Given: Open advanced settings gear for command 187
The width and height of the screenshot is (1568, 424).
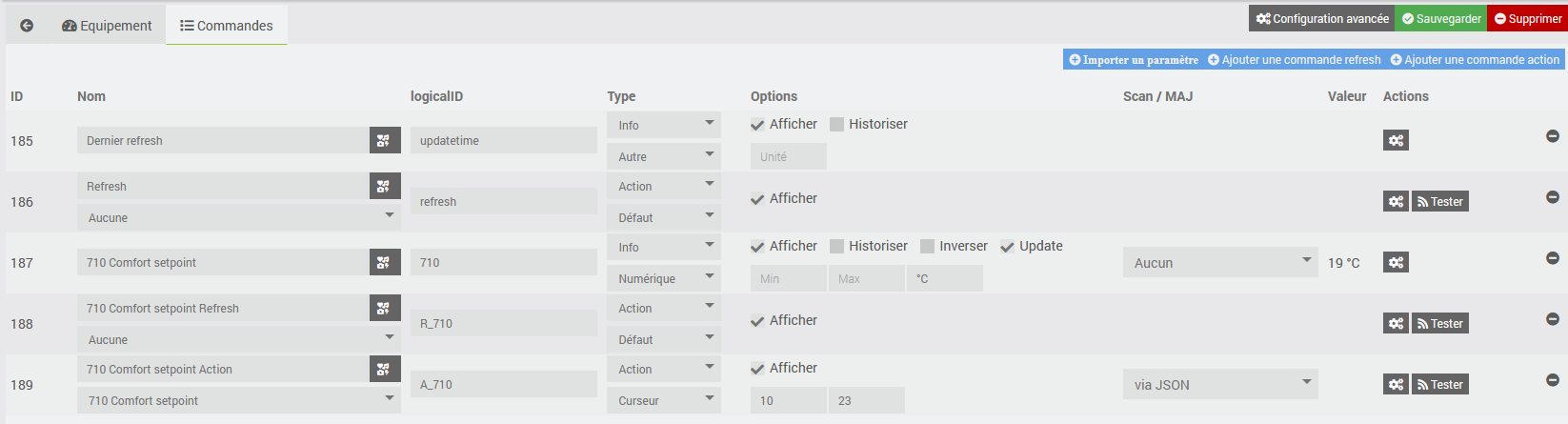Looking at the screenshot, I should (1396, 262).
